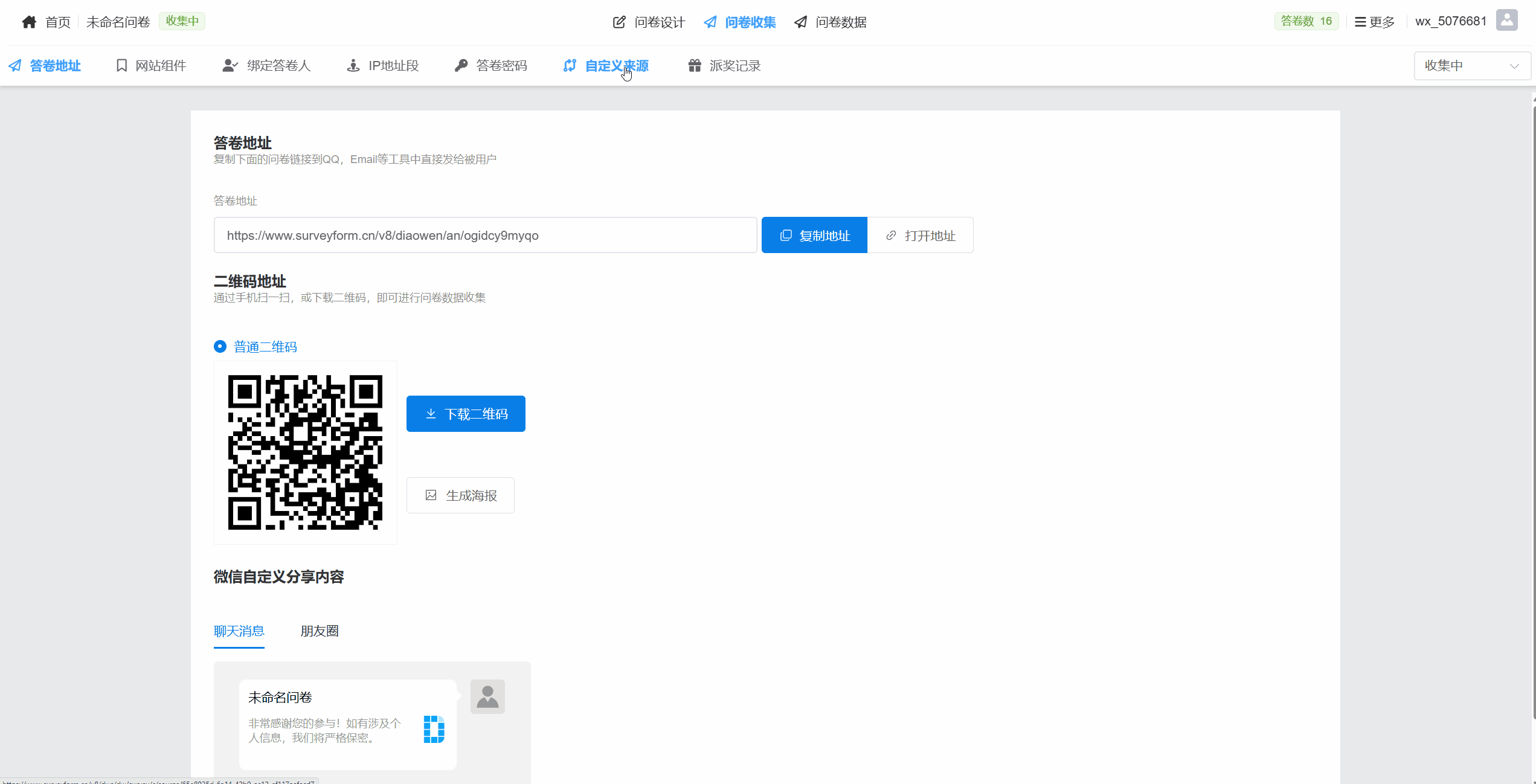Click the home icon next to 首页
The image size is (1536, 784).
click(x=29, y=22)
